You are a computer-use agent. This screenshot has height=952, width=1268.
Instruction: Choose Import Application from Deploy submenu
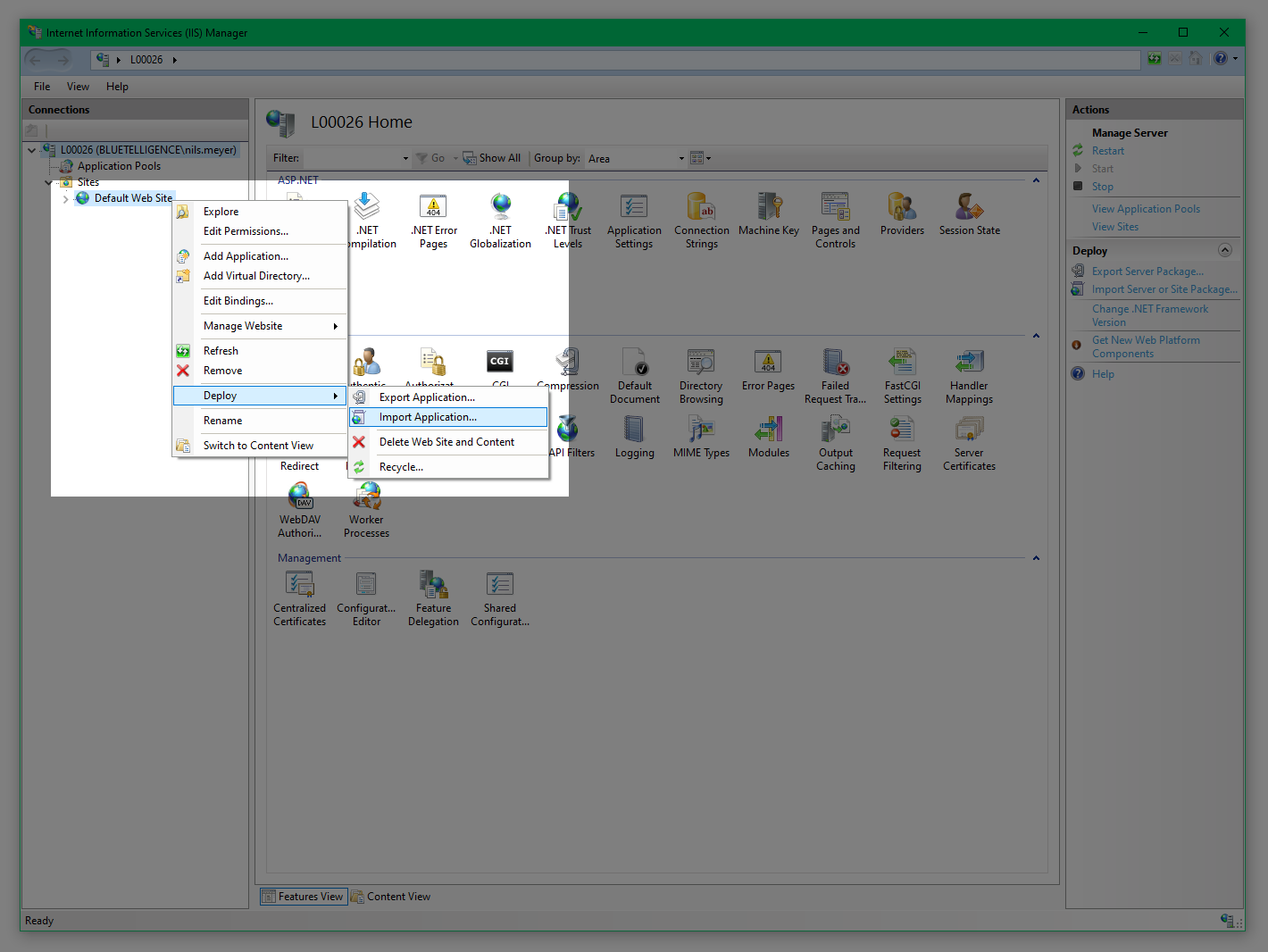click(x=428, y=417)
